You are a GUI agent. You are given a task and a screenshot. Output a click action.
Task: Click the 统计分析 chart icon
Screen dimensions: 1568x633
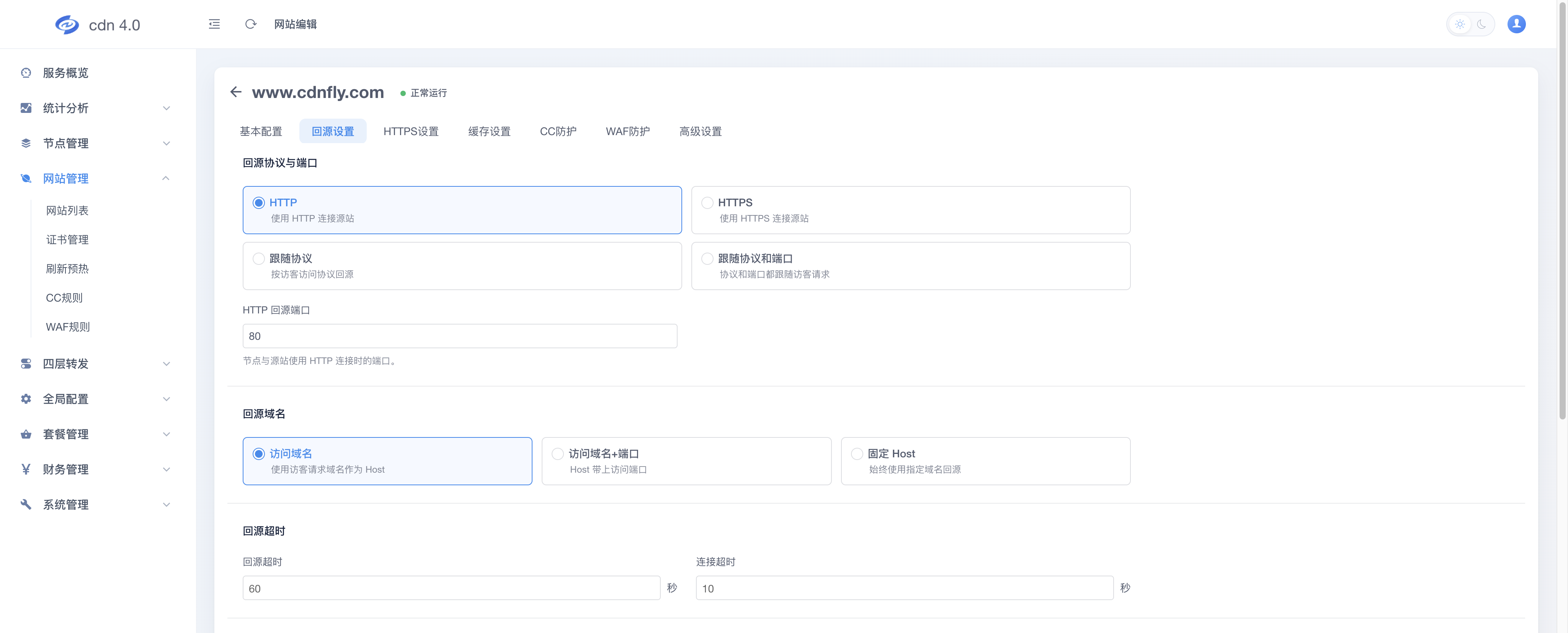(26, 108)
